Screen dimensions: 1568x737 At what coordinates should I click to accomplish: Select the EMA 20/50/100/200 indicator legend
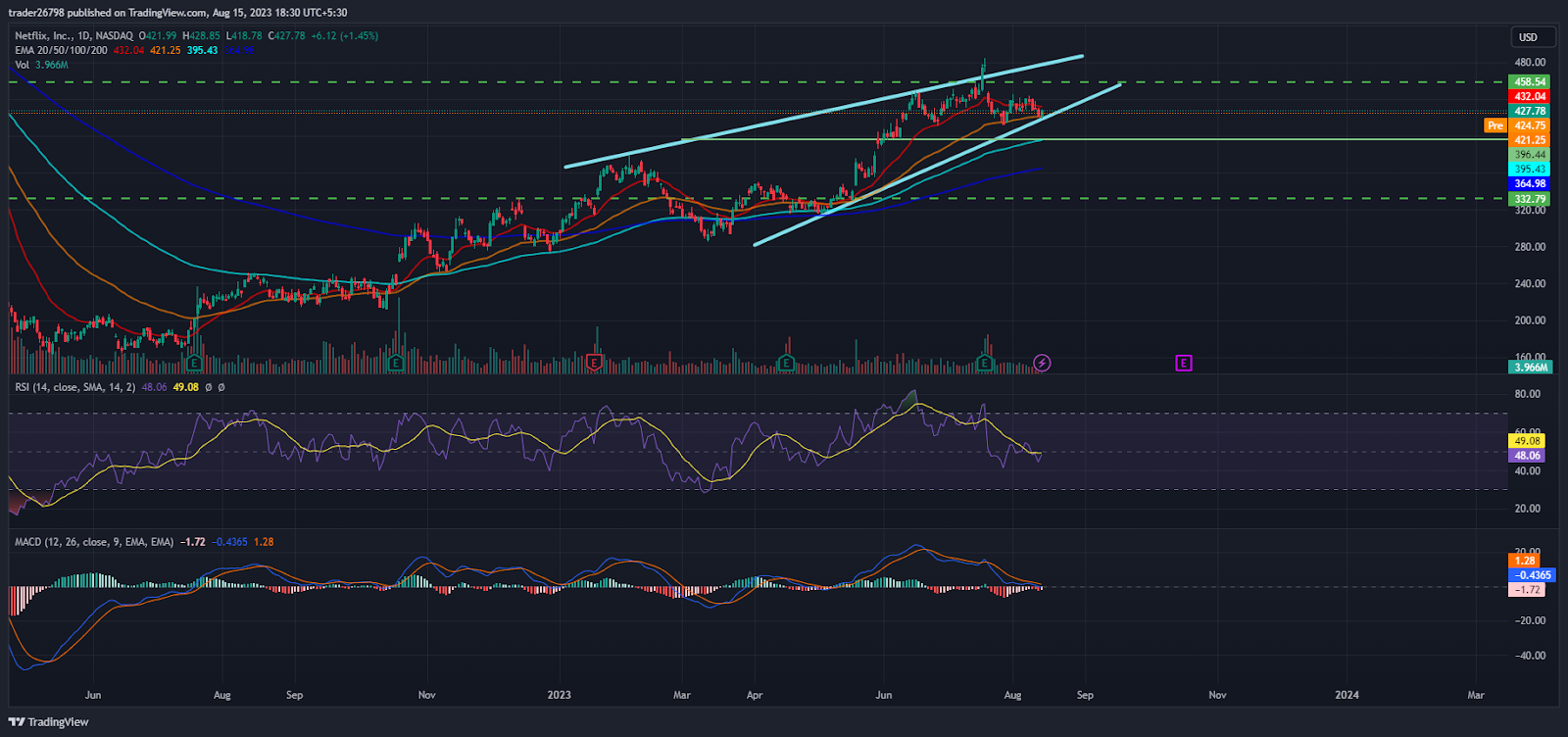61,50
